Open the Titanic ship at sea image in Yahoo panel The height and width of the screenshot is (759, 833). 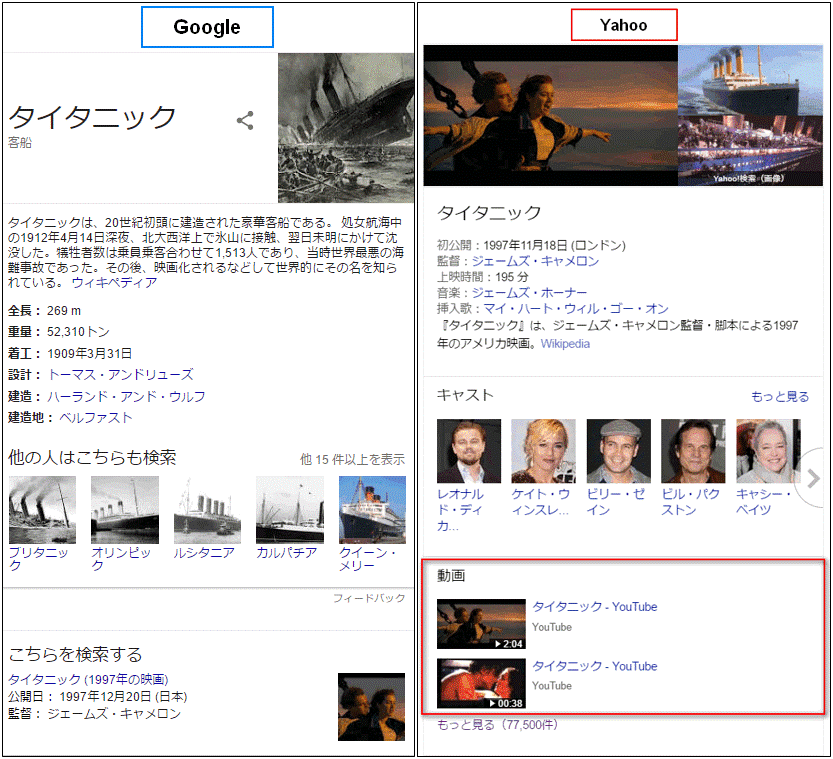tap(750, 80)
